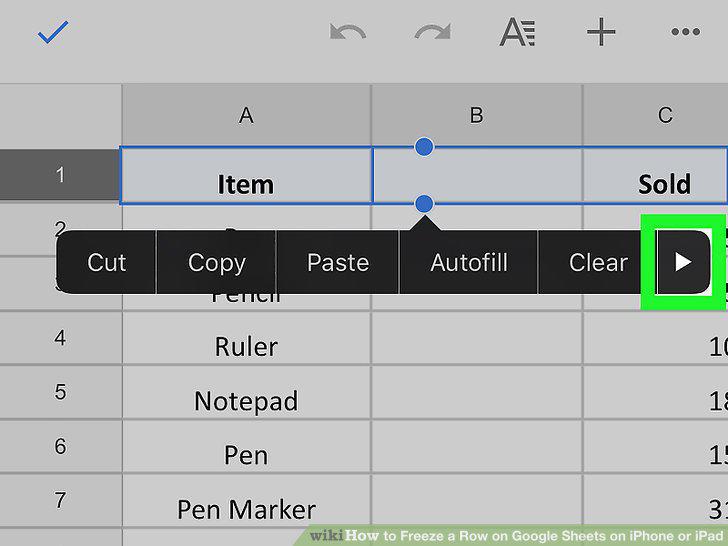
Task: Tap the blue checkmark to confirm editing
Action: (53, 32)
